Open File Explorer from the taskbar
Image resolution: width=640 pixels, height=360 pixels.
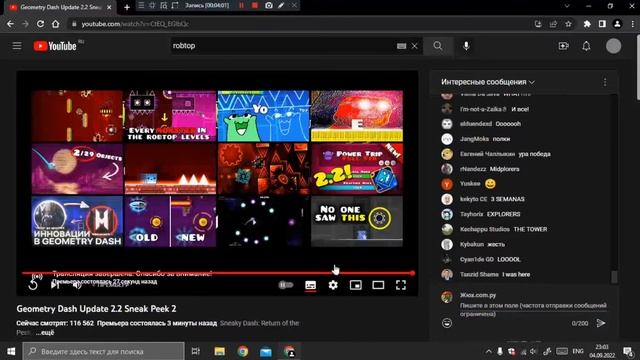click(220, 351)
